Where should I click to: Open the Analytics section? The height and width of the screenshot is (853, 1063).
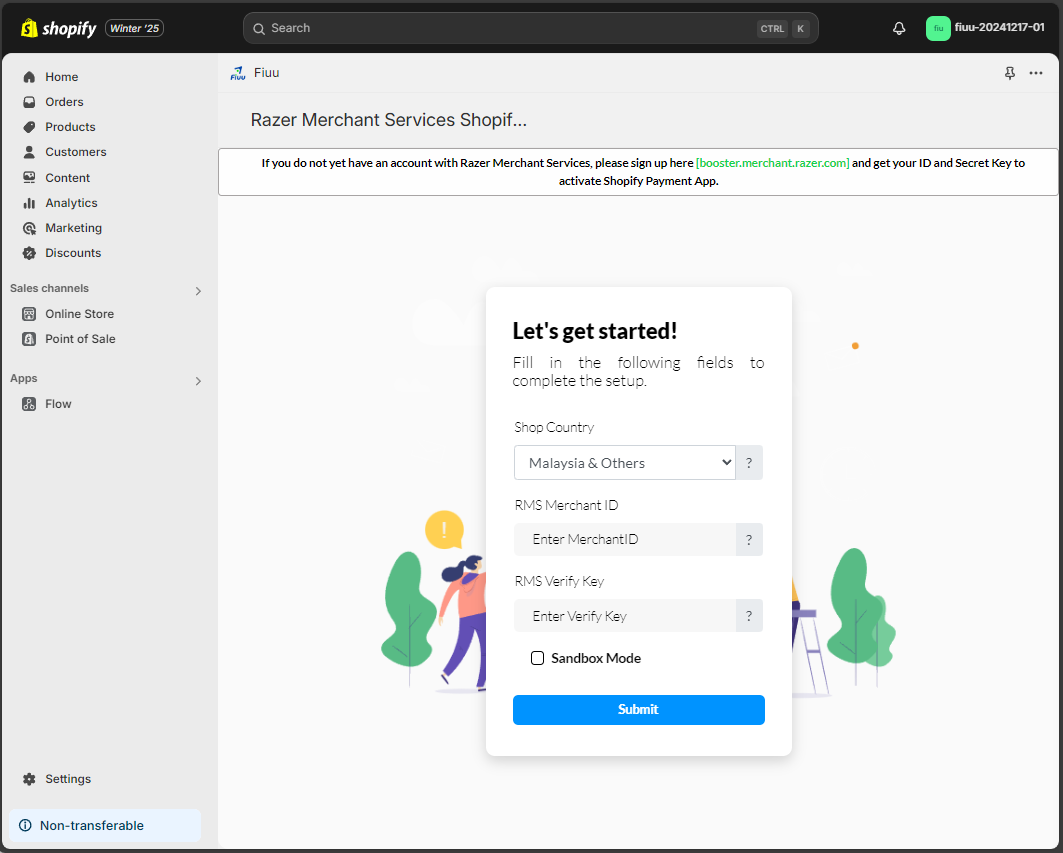tap(71, 203)
